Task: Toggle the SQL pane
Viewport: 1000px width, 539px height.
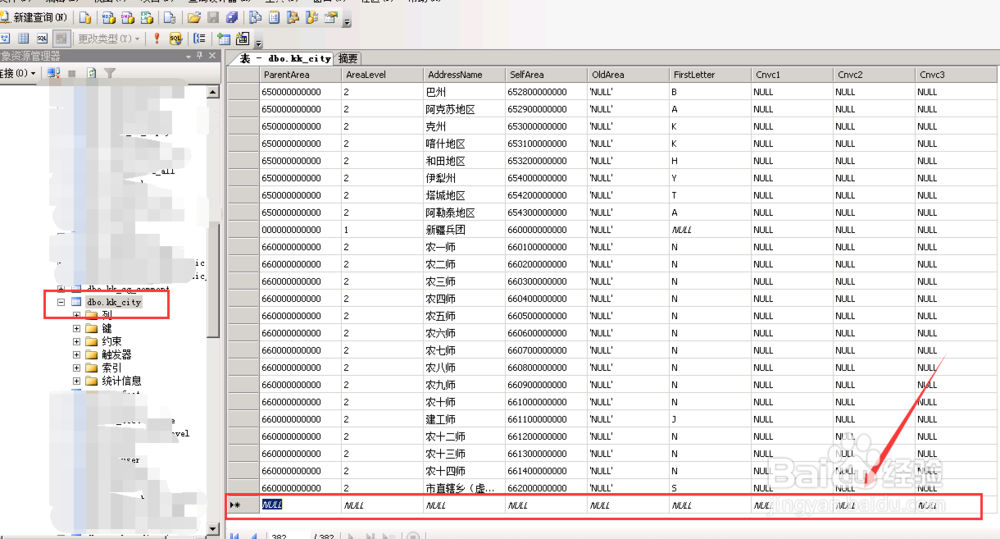Action: [x=42, y=38]
